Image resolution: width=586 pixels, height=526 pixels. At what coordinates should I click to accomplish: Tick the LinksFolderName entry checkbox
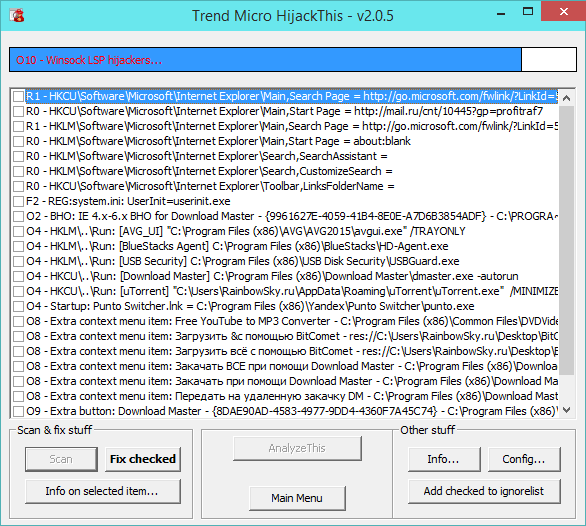(x=18, y=186)
